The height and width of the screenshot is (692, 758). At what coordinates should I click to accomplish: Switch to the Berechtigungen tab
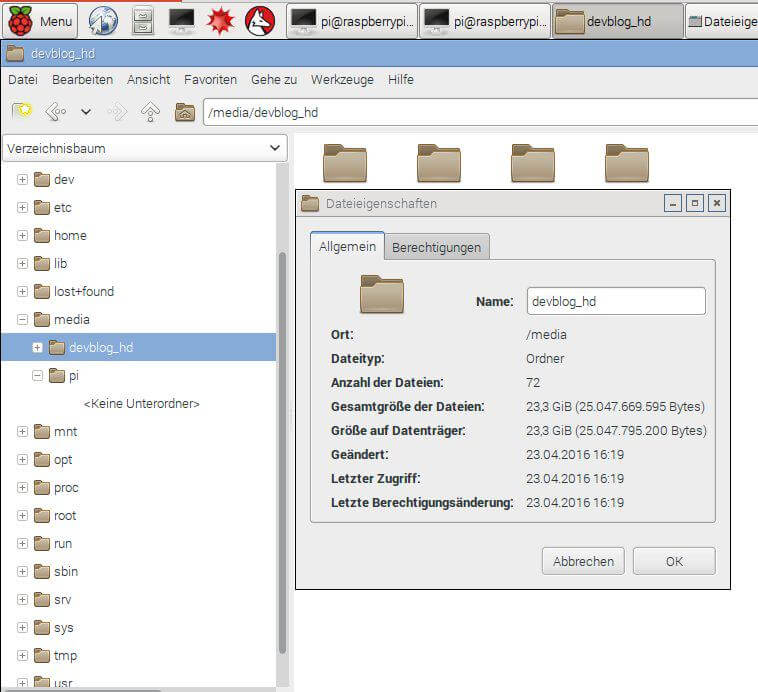coord(436,247)
